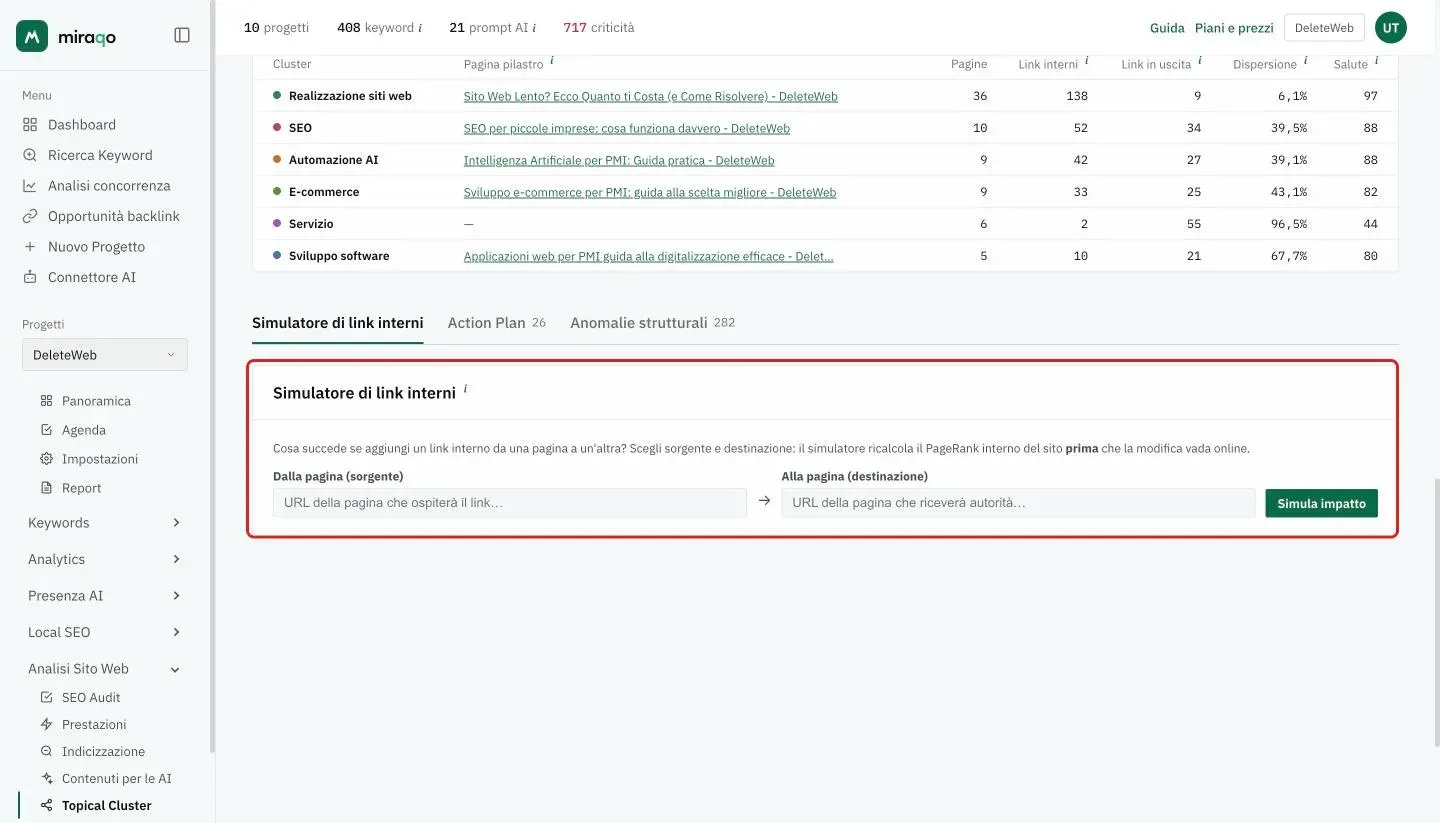Click the UT user avatar
This screenshot has width=1440, height=823.
[x=1390, y=28]
